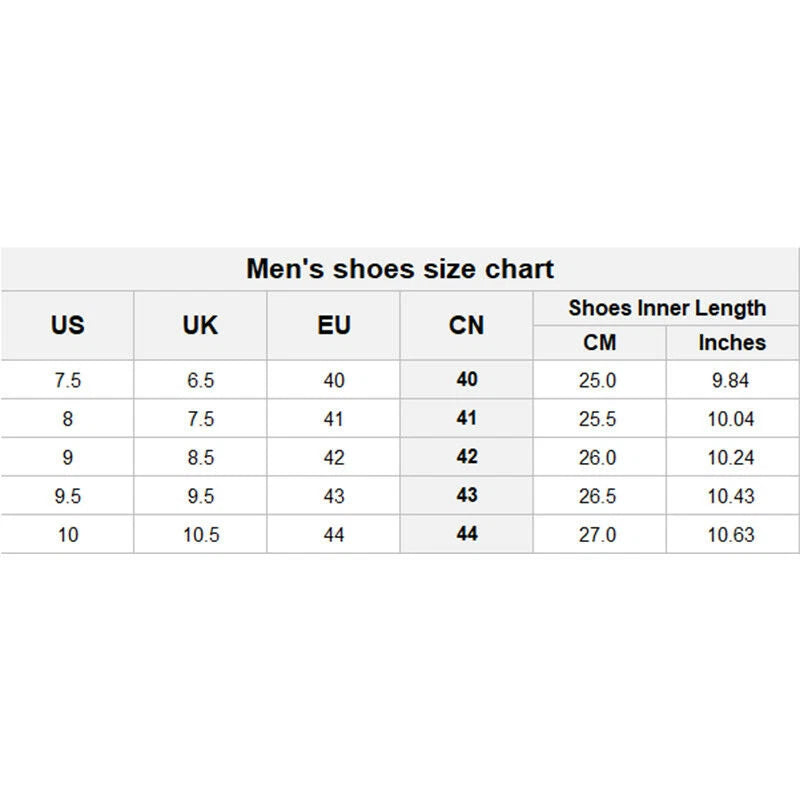Click the Men's shoes size chart title

tap(400, 269)
